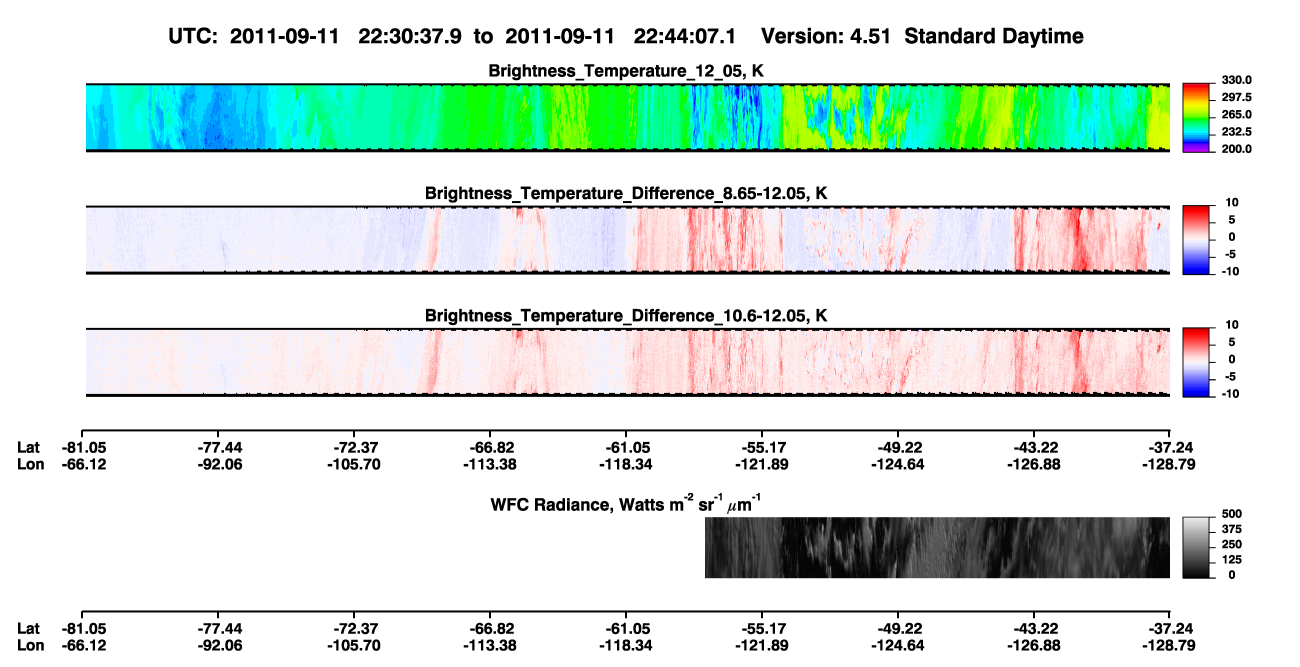This screenshot has height=667, width=1300.
Task: Click the 200.0 color bar label
Action: point(1237,149)
